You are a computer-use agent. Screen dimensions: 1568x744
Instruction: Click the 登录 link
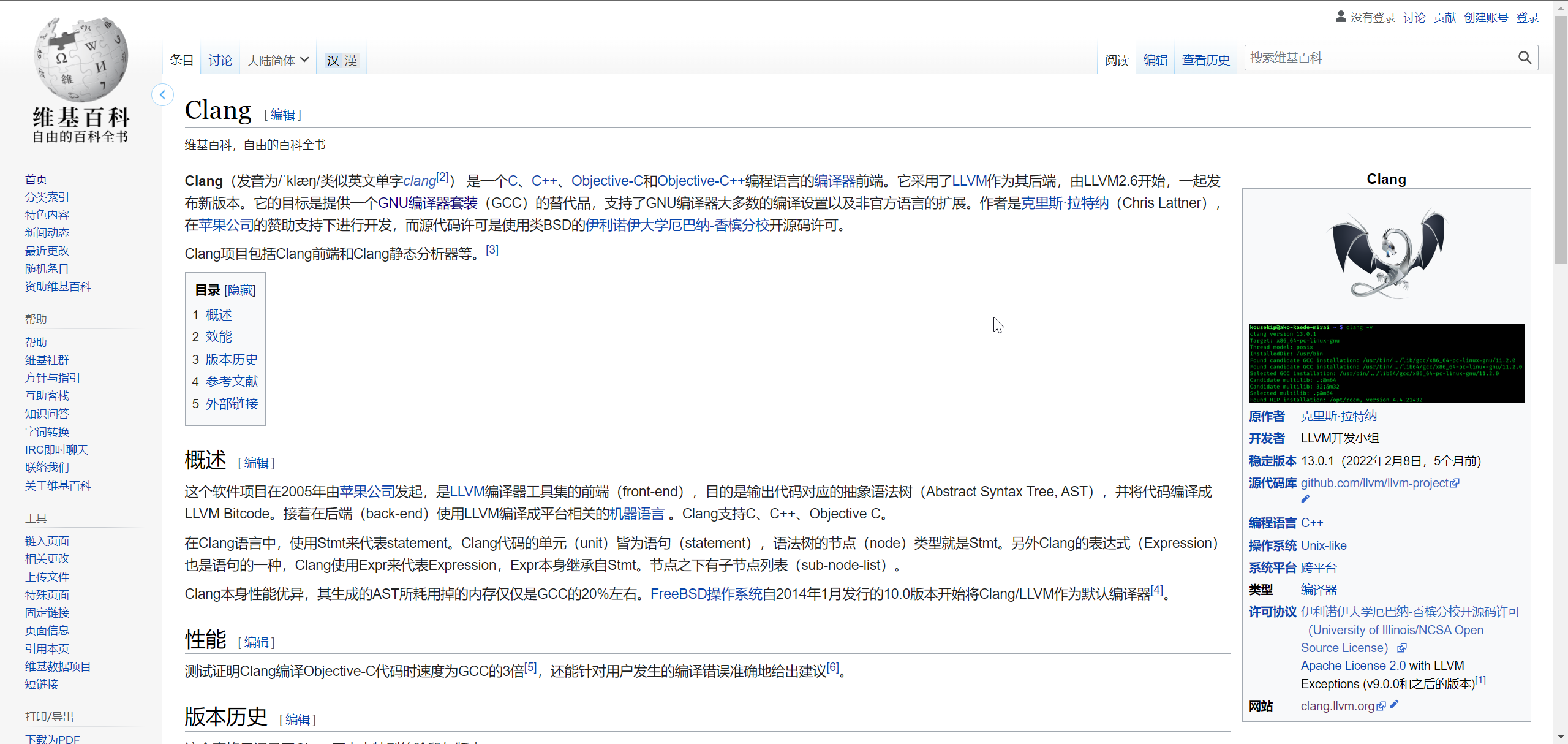[1527, 18]
